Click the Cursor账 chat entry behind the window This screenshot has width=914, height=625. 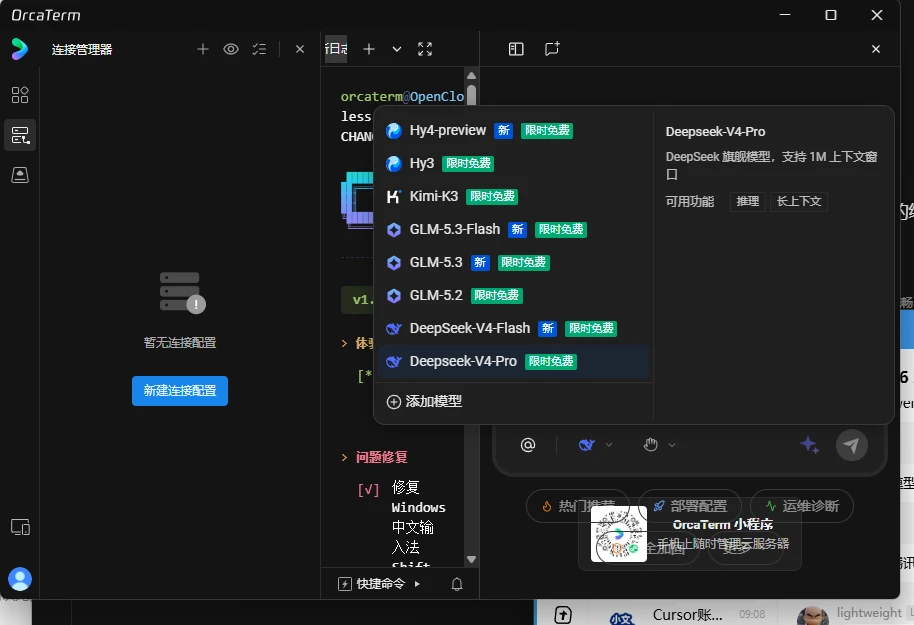(688, 615)
